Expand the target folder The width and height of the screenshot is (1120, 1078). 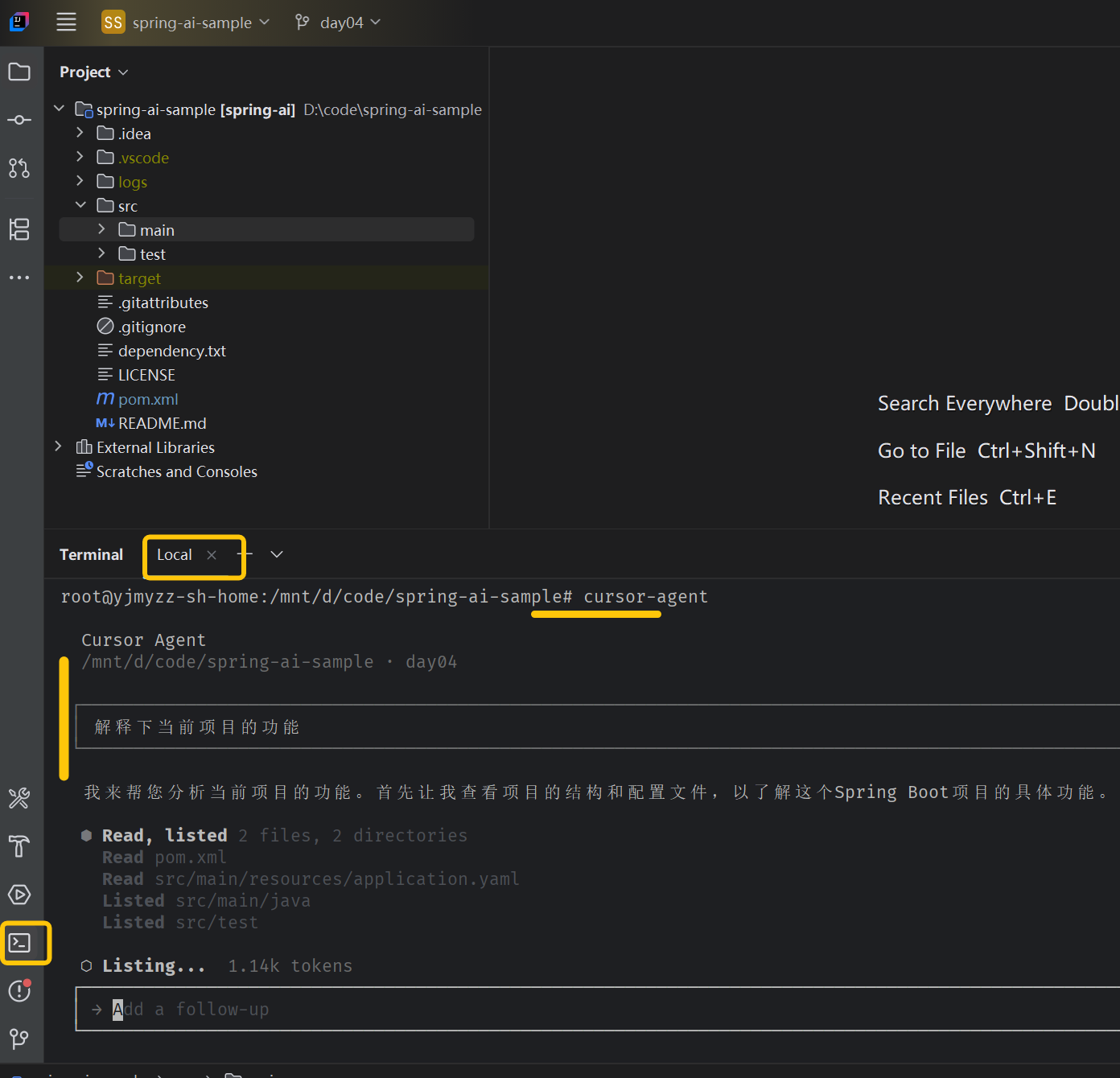point(80,277)
